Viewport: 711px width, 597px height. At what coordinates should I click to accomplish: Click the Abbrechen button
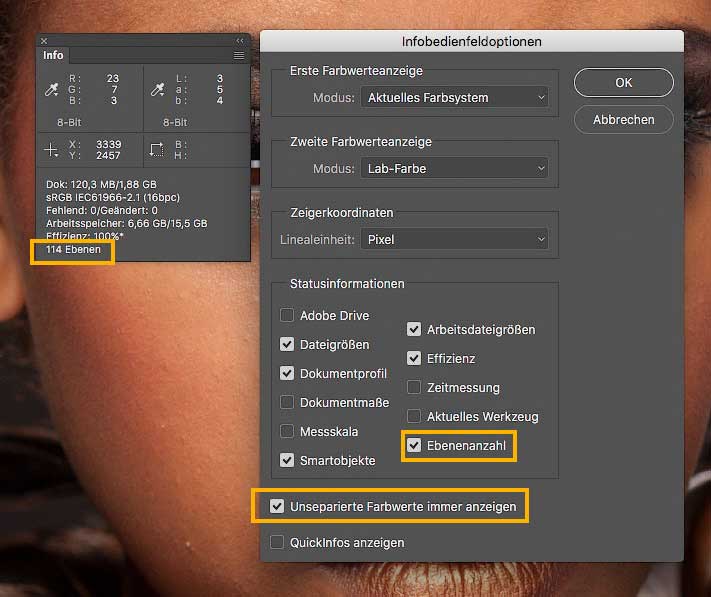click(x=623, y=119)
